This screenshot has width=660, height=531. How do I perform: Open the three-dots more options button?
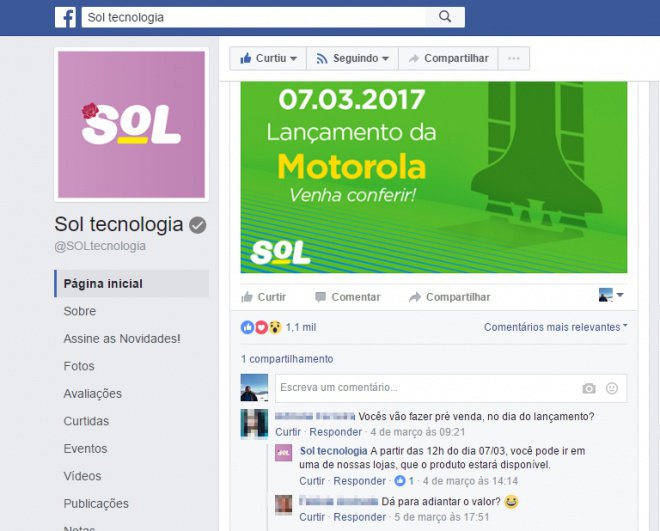coord(514,58)
